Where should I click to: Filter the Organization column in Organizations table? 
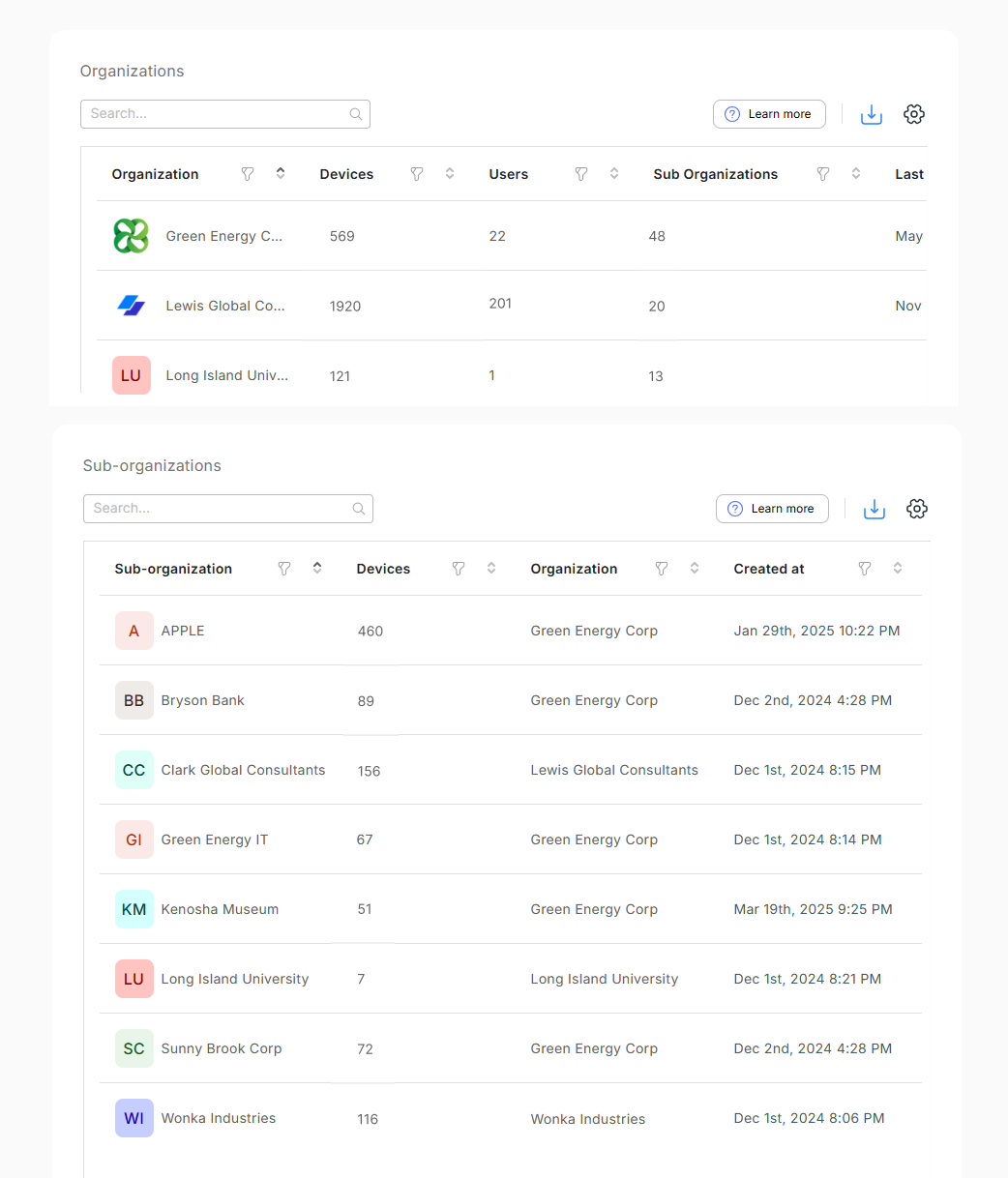(x=248, y=174)
